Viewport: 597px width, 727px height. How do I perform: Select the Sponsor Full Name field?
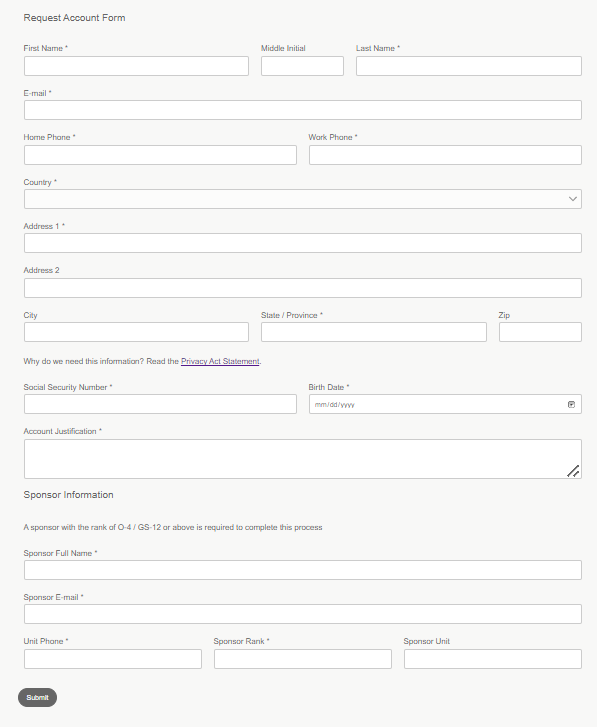click(x=303, y=570)
